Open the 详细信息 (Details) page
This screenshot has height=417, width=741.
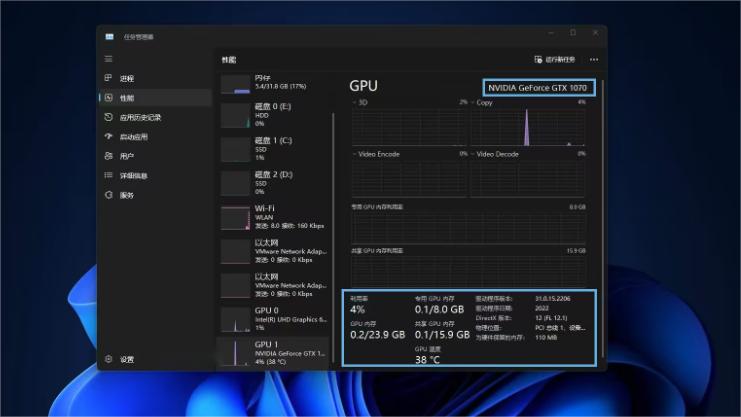(x=155, y=175)
